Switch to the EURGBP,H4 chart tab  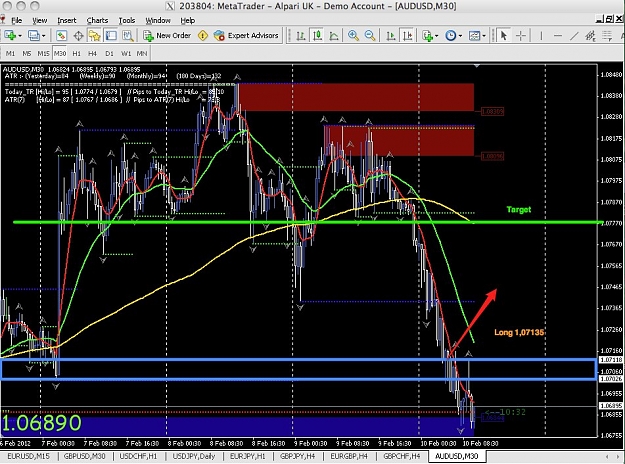pyautogui.click(x=349, y=456)
